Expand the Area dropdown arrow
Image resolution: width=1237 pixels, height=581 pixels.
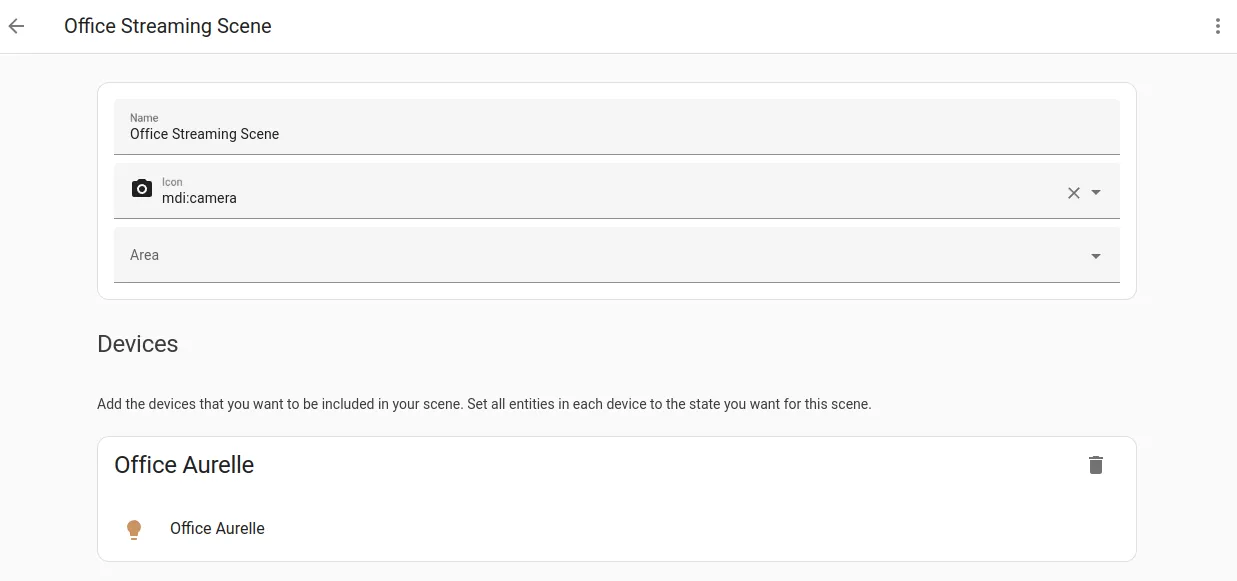point(1096,256)
